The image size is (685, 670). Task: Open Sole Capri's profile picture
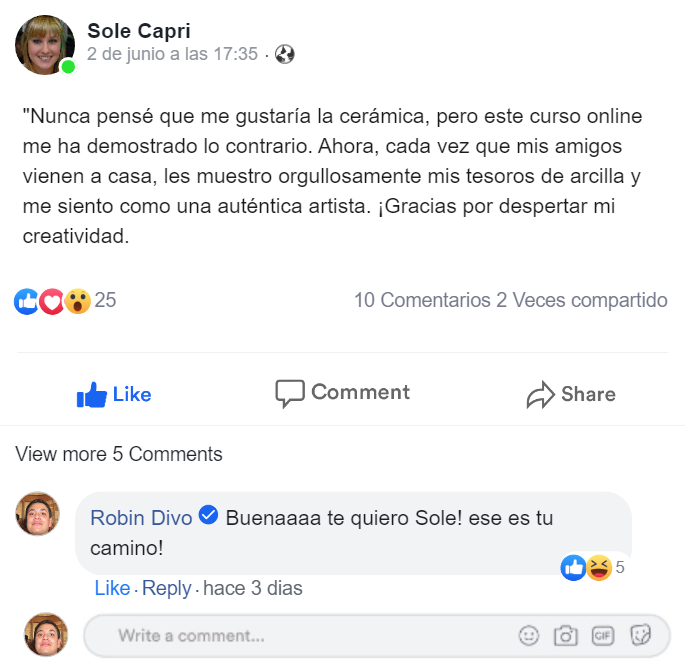click(44, 45)
